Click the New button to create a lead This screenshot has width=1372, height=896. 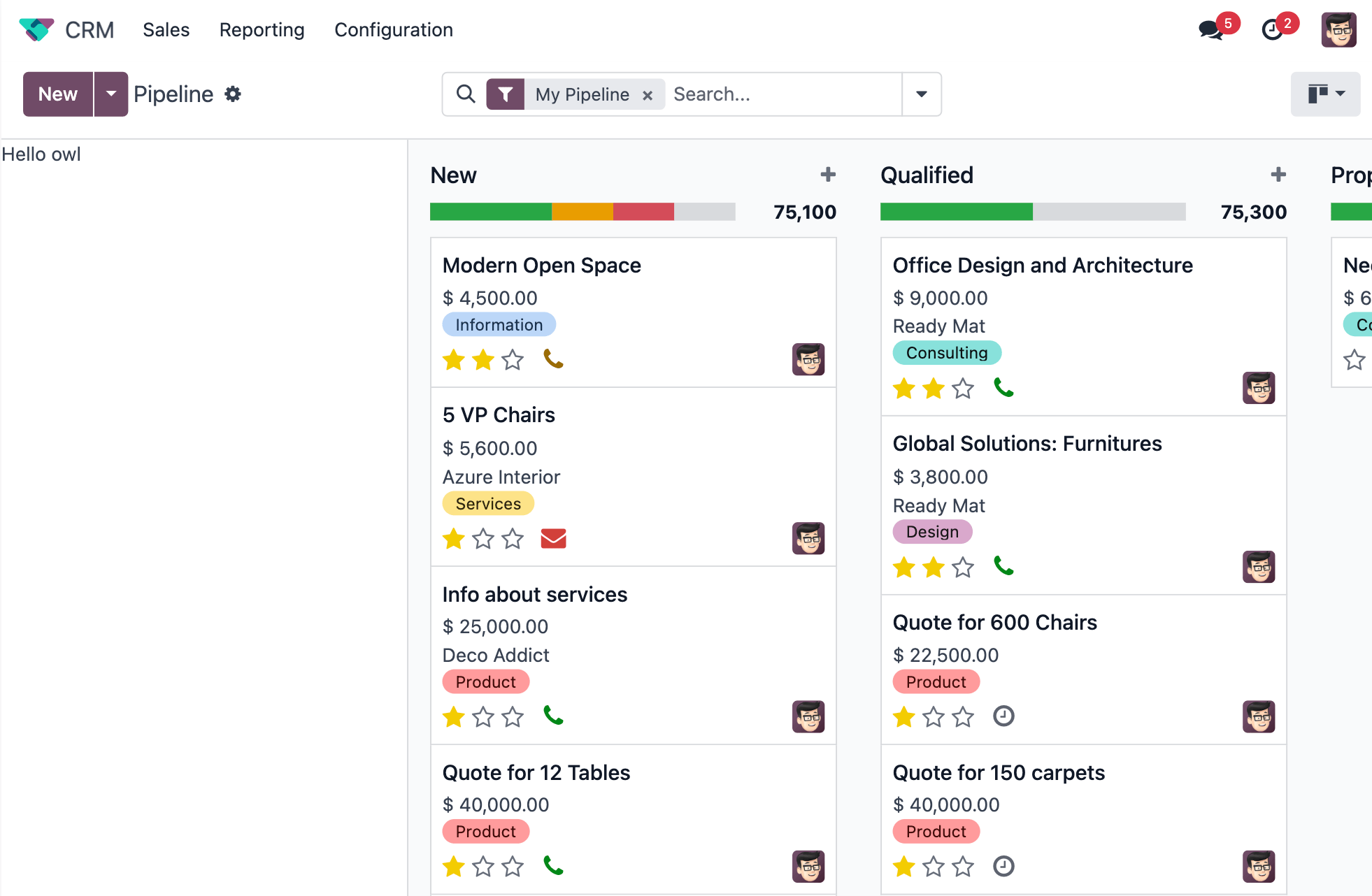[57, 94]
